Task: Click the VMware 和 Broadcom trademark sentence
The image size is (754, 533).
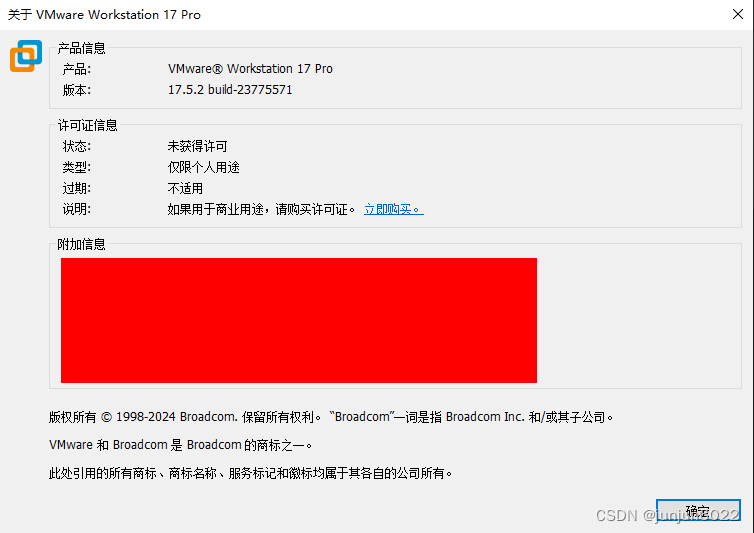Action: tap(181, 445)
